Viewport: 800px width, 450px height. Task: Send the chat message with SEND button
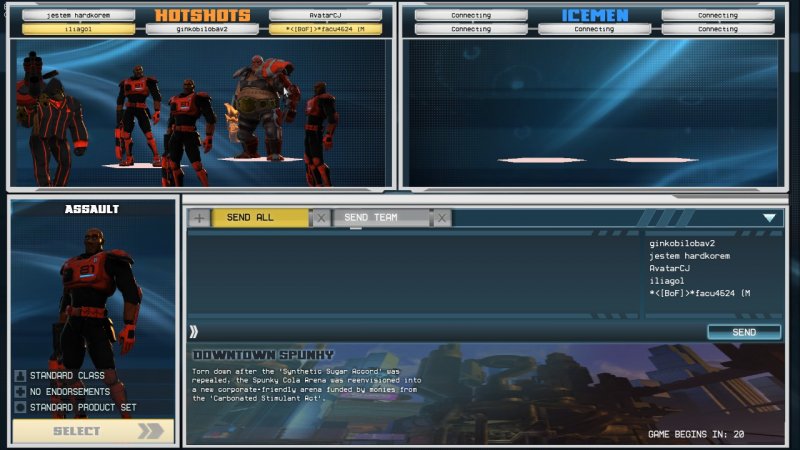pyautogui.click(x=744, y=332)
